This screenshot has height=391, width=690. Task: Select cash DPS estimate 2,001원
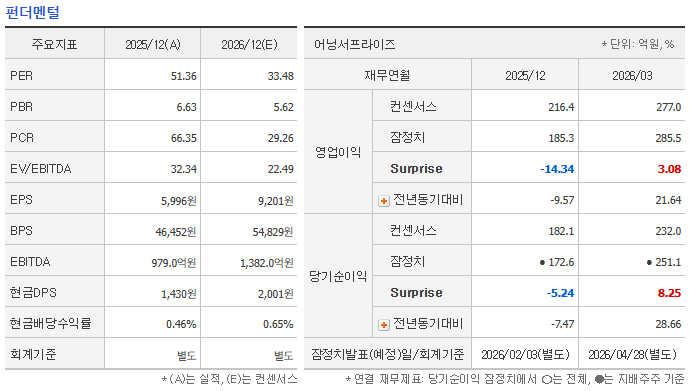[x=275, y=294]
